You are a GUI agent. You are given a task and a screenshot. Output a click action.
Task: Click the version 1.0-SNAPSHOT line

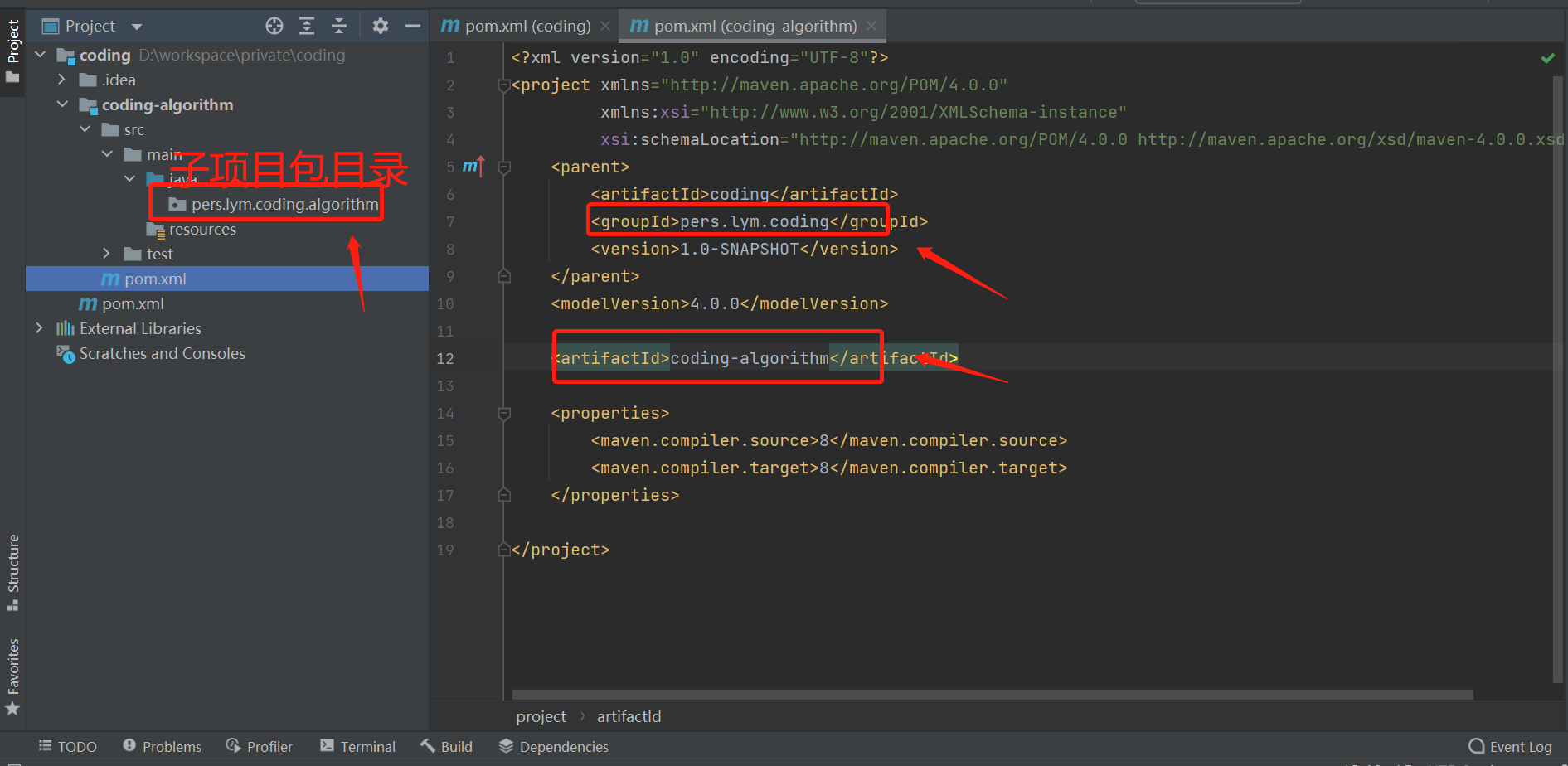tap(744, 249)
